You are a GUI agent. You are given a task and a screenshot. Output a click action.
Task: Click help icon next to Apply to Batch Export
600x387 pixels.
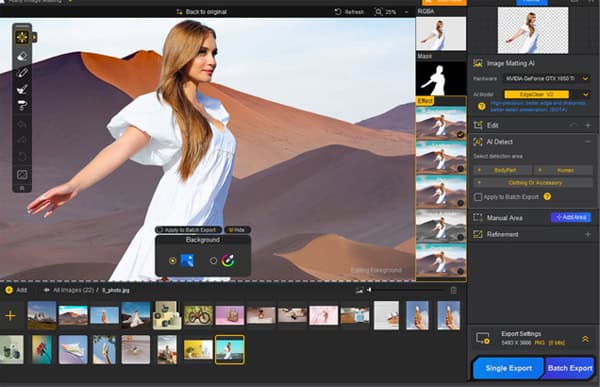[547, 197]
